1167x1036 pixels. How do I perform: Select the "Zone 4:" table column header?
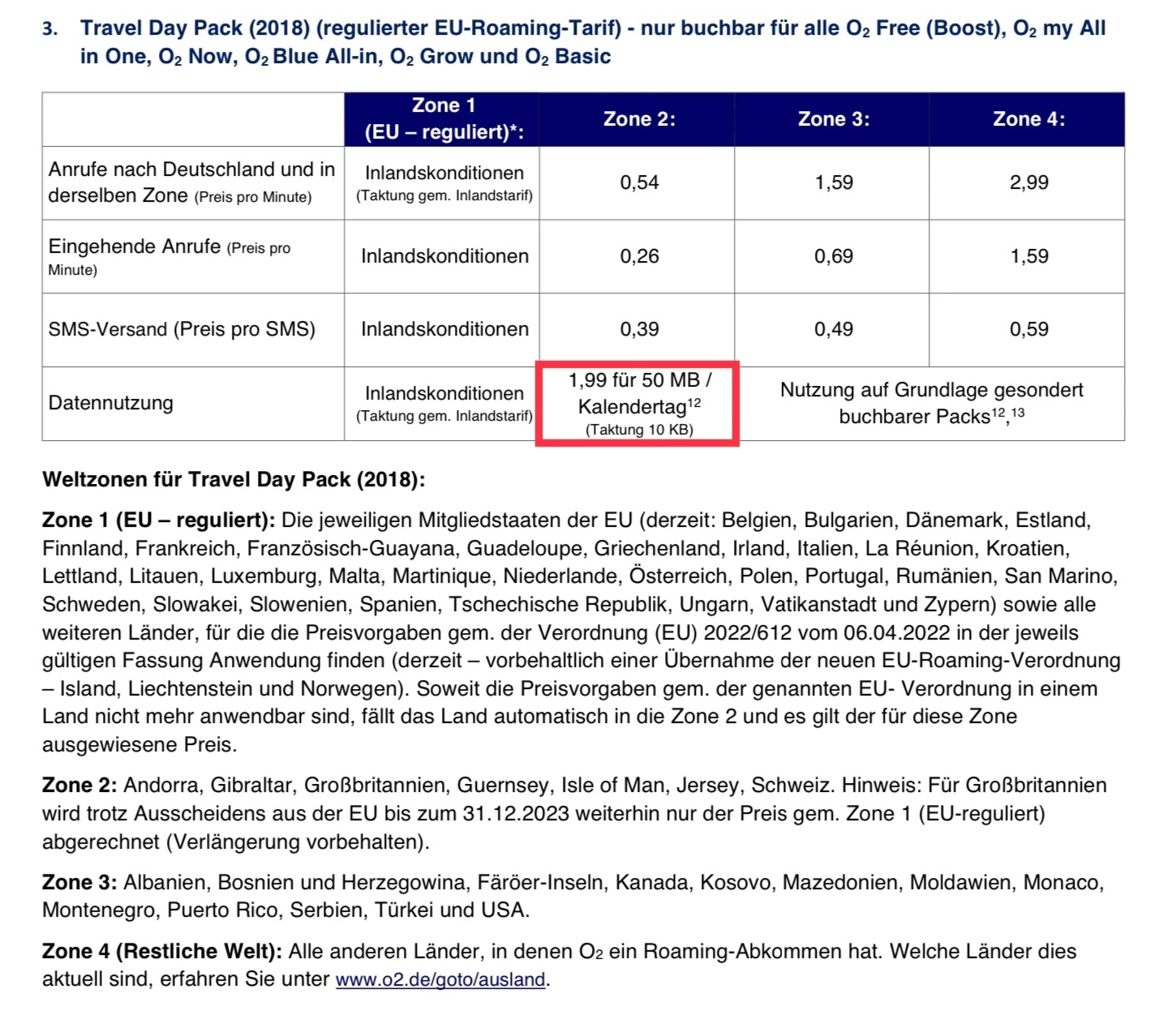coord(1028,119)
